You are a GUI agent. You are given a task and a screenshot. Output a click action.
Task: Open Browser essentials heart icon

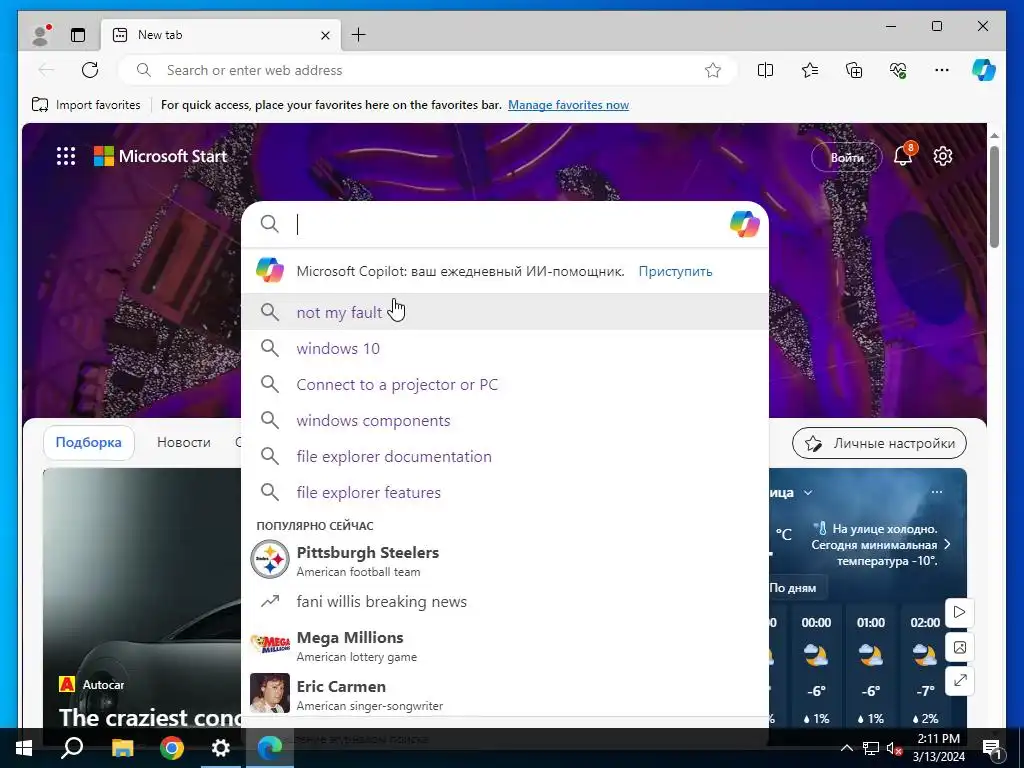(898, 70)
